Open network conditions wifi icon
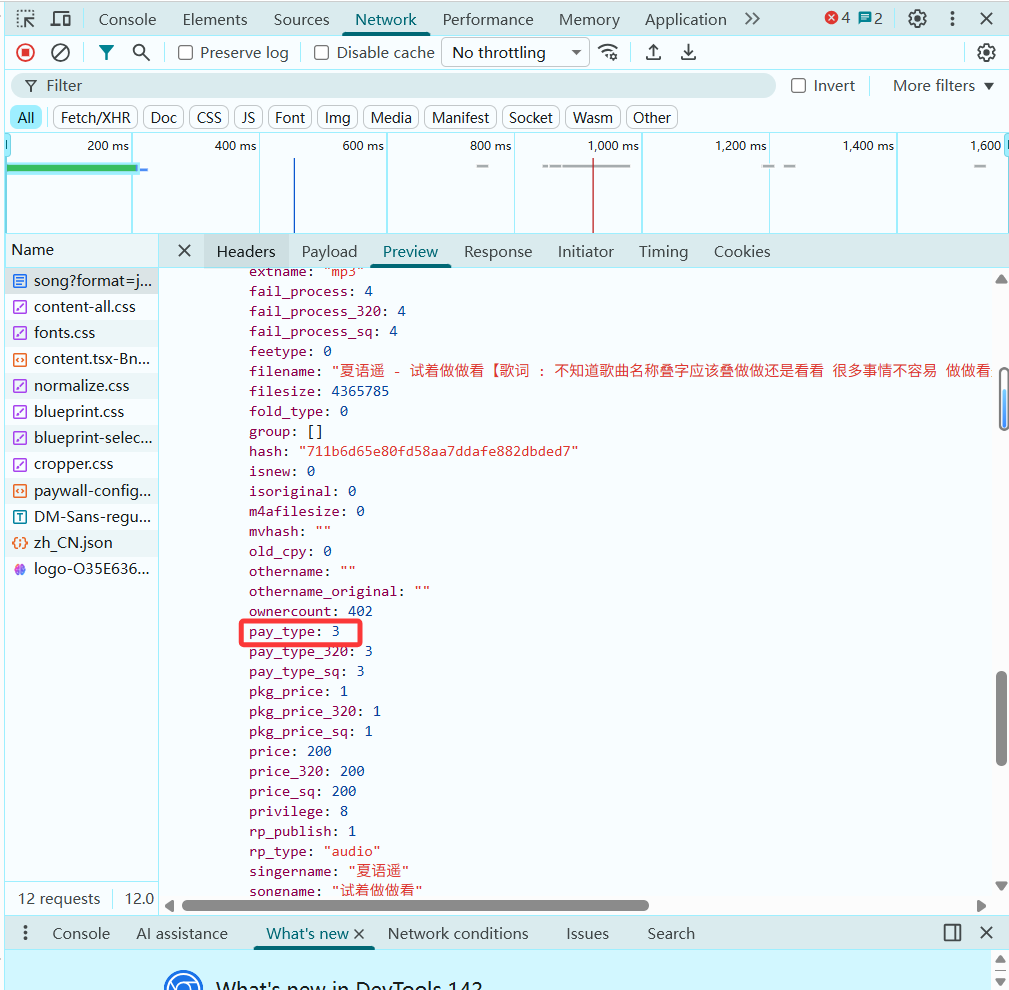Viewport: 1009px width, 990px height. (608, 53)
